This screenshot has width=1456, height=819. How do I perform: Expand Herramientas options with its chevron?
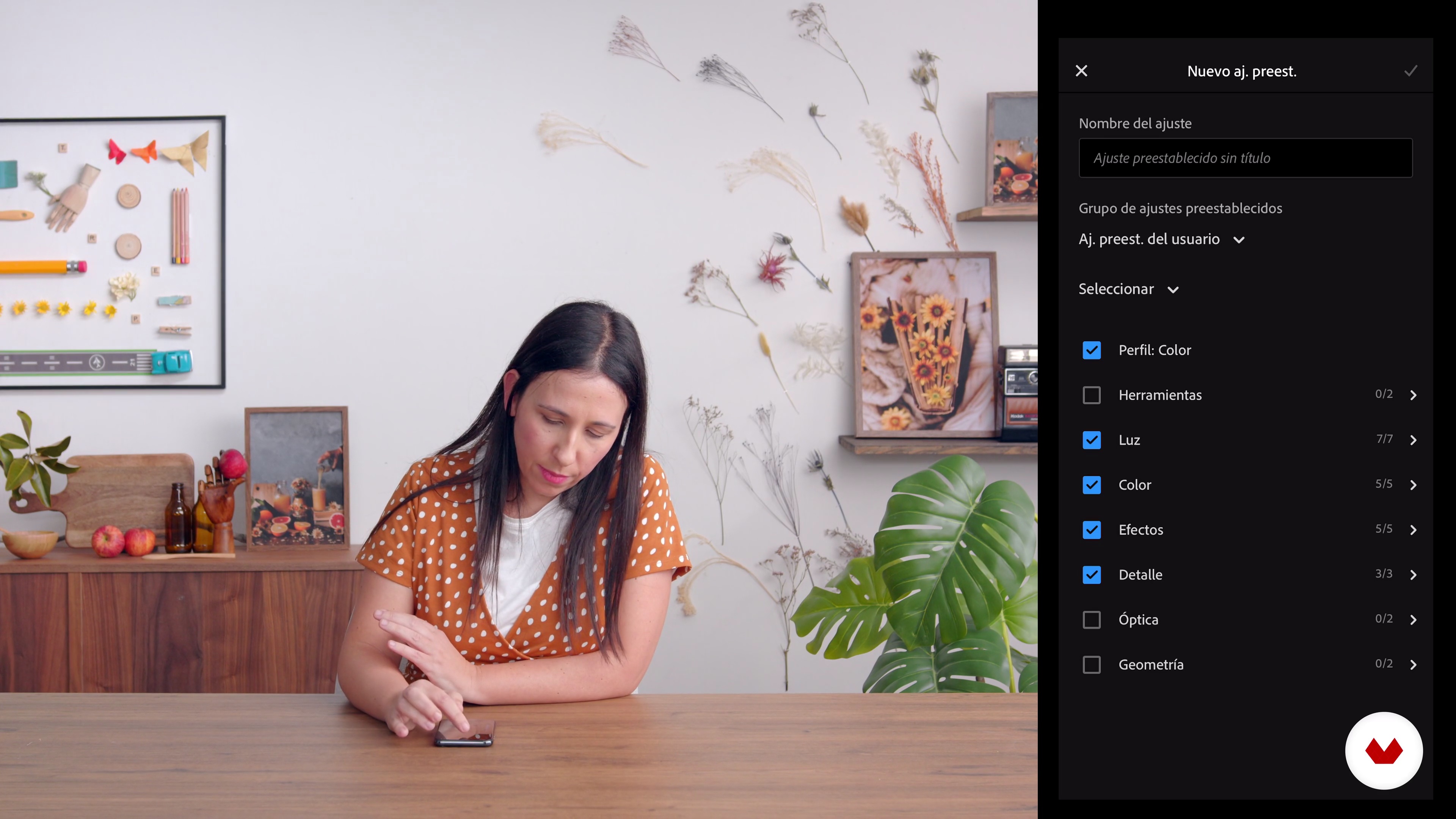pyautogui.click(x=1413, y=395)
